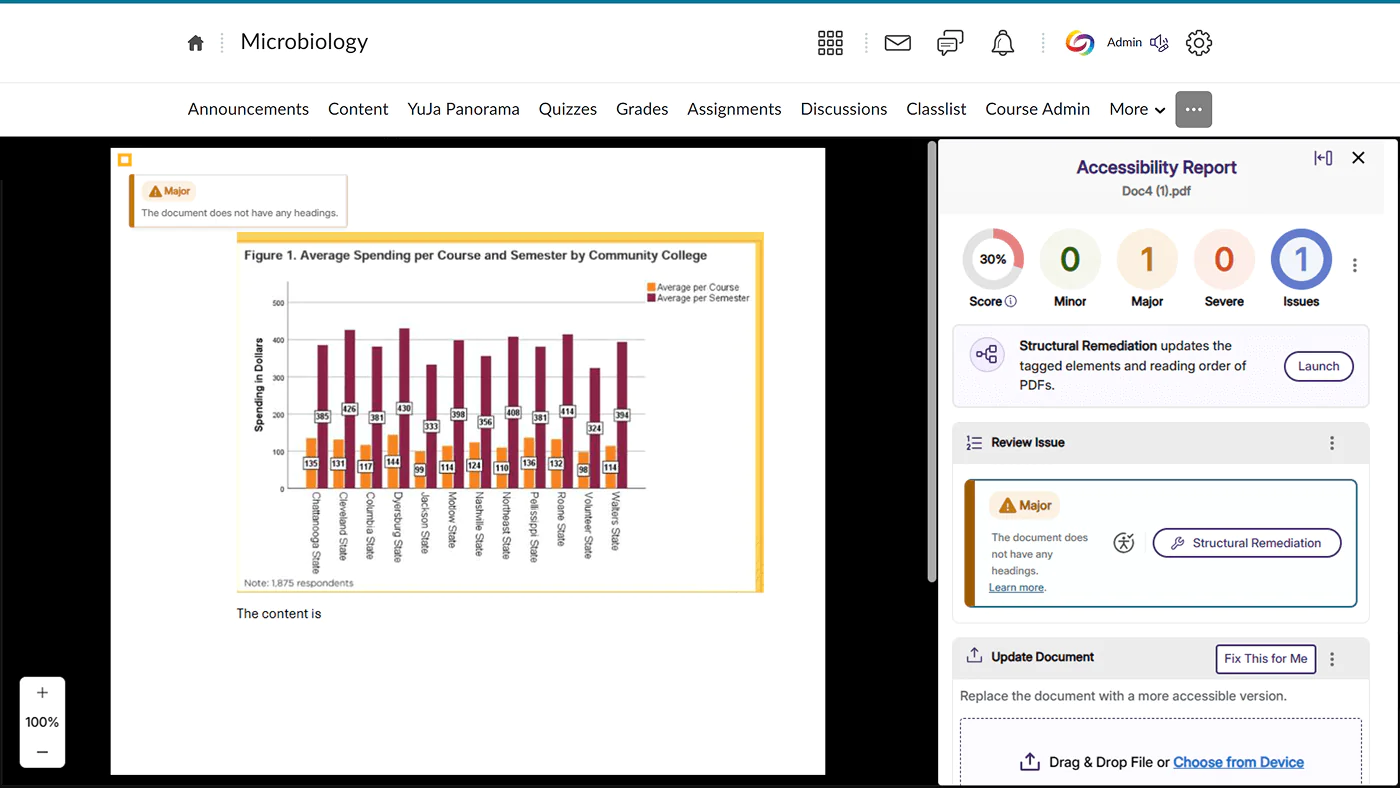1400x788 pixels.
Task: Go to the course home icon
Action: click(196, 43)
